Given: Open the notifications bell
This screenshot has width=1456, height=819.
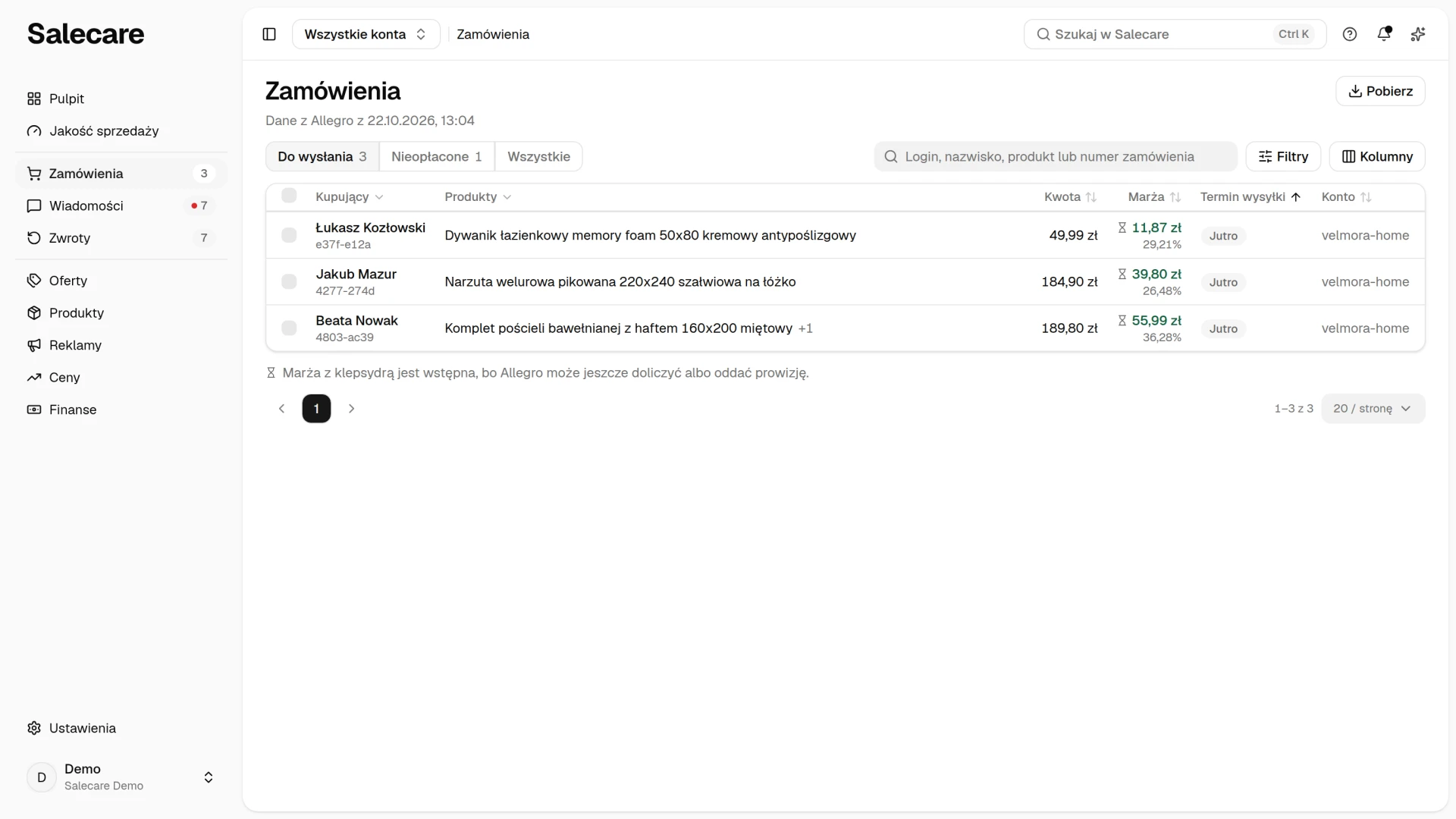Looking at the screenshot, I should pyautogui.click(x=1384, y=34).
